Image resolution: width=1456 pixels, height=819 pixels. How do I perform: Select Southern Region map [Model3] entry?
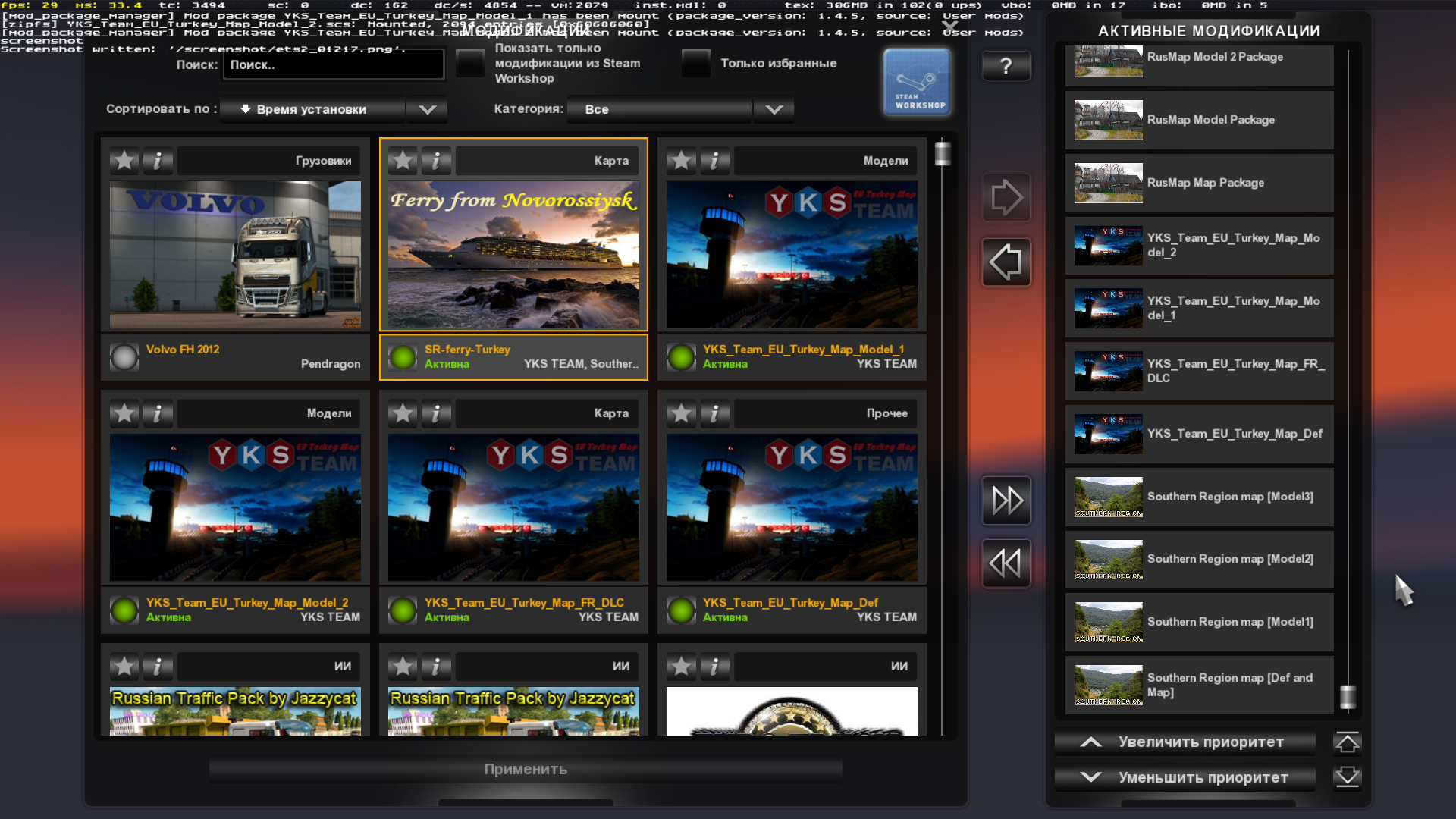(x=1200, y=497)
